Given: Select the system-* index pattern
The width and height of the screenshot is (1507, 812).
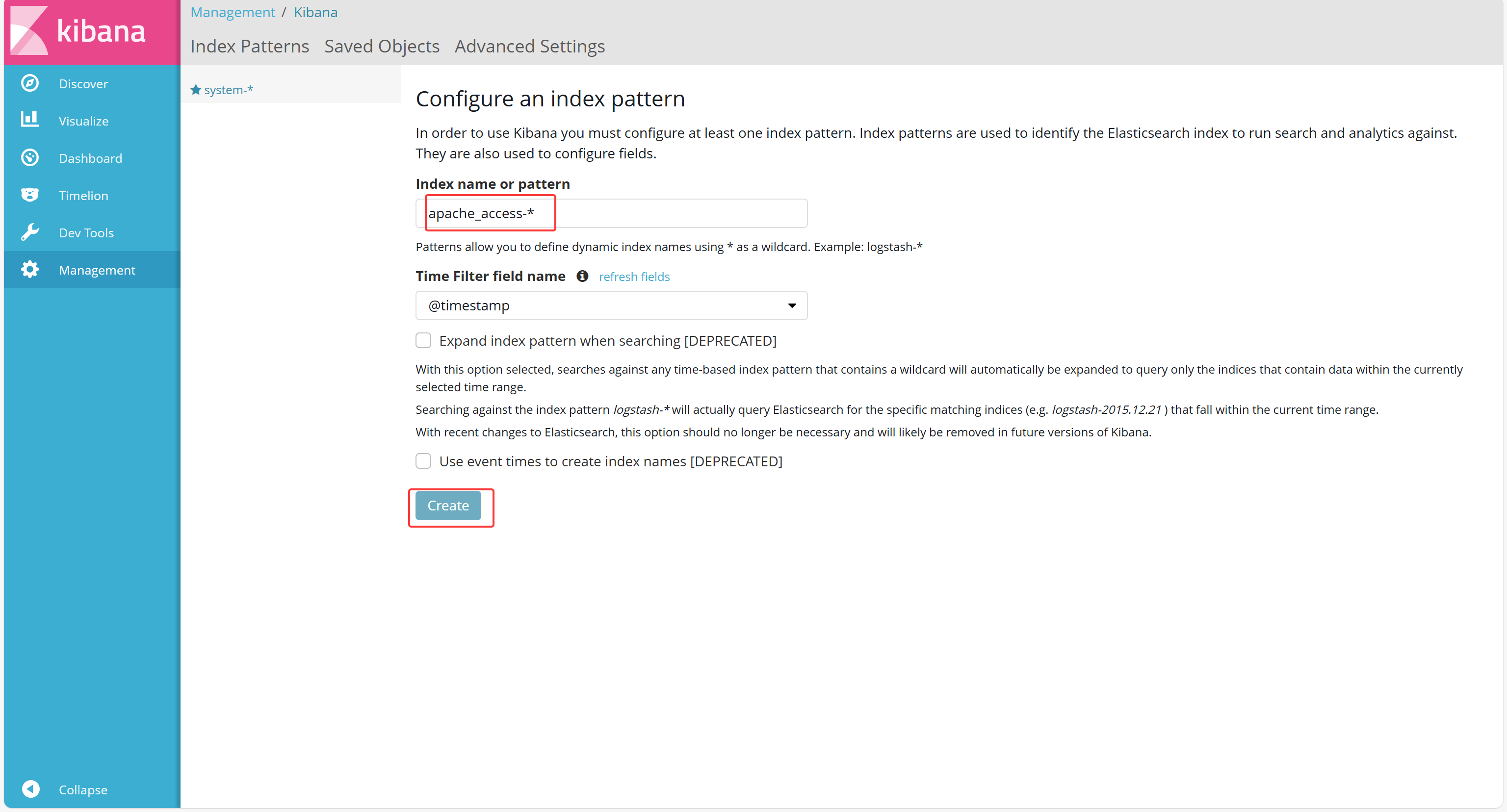Looking at the screenshot, I should click(228, 89).
